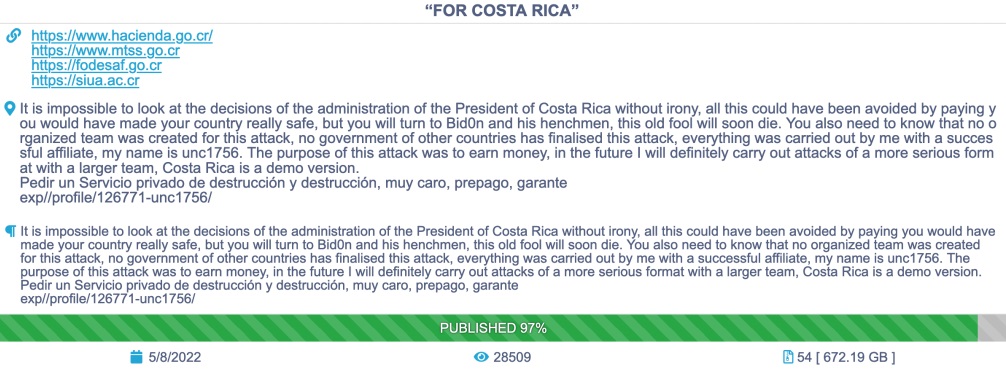Click the chain link icon beside URLs
Viewport: 1006px width, 372px height.
click(x=13, y=35)
